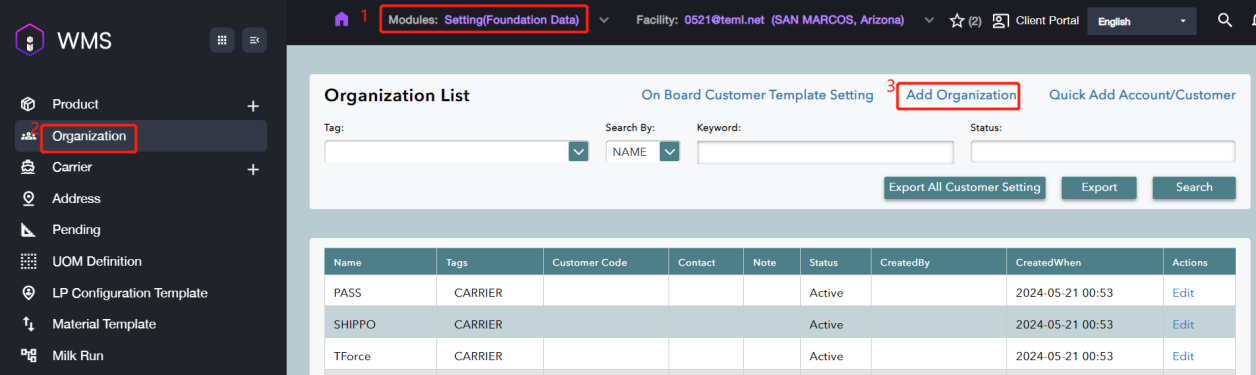Open Address in the sidebar menu

[x=76, y=198]
